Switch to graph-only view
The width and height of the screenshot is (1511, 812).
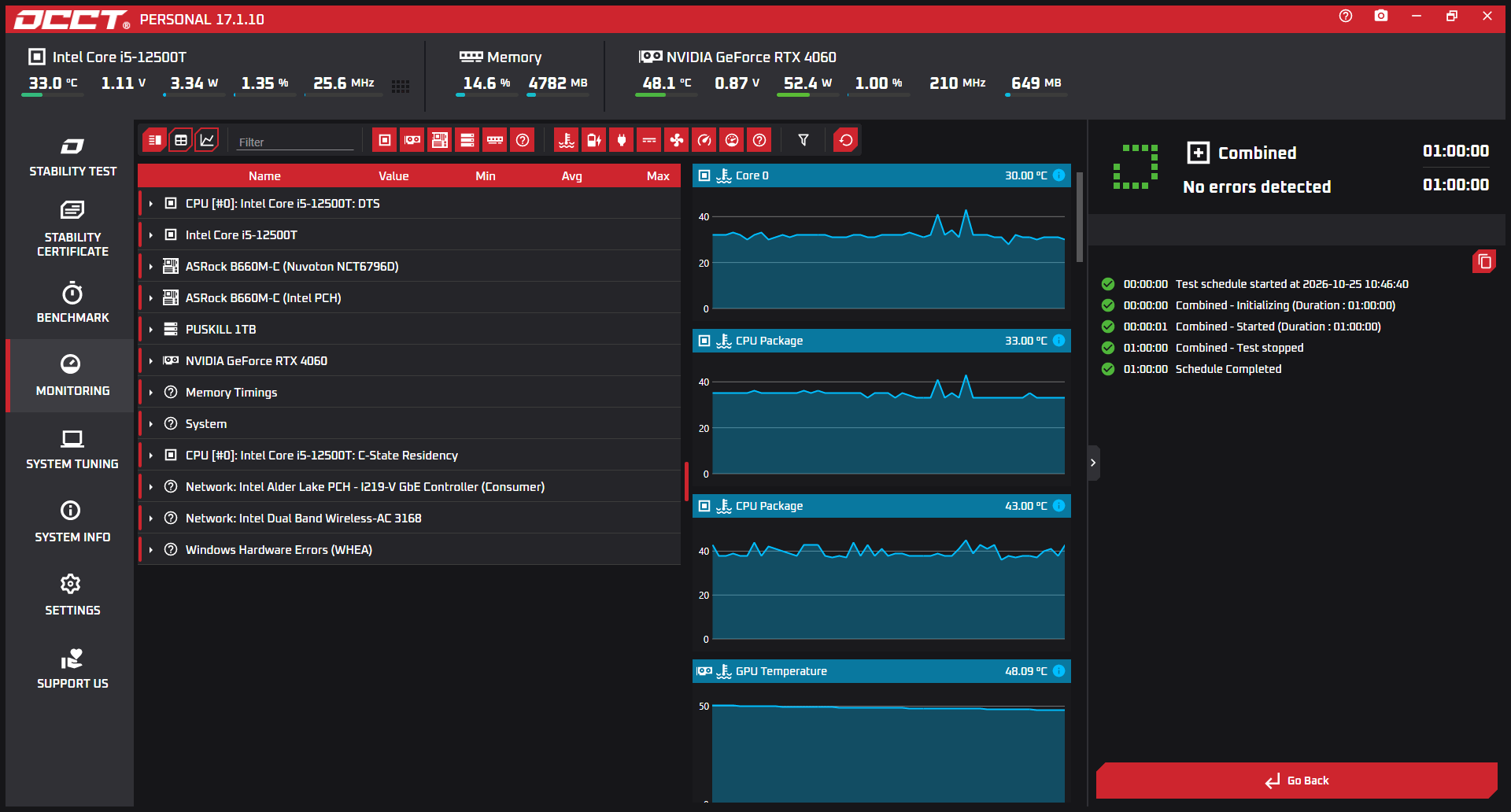(207, 140)
